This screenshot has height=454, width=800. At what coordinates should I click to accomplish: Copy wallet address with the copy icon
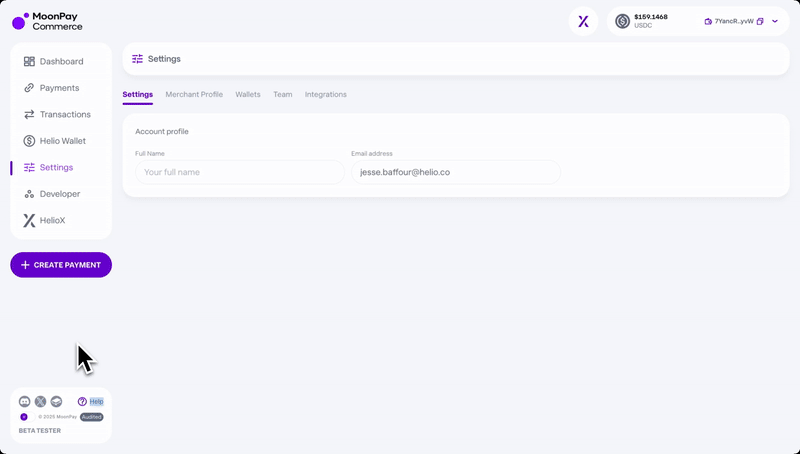pyautogui.click(x=760, y=21)
